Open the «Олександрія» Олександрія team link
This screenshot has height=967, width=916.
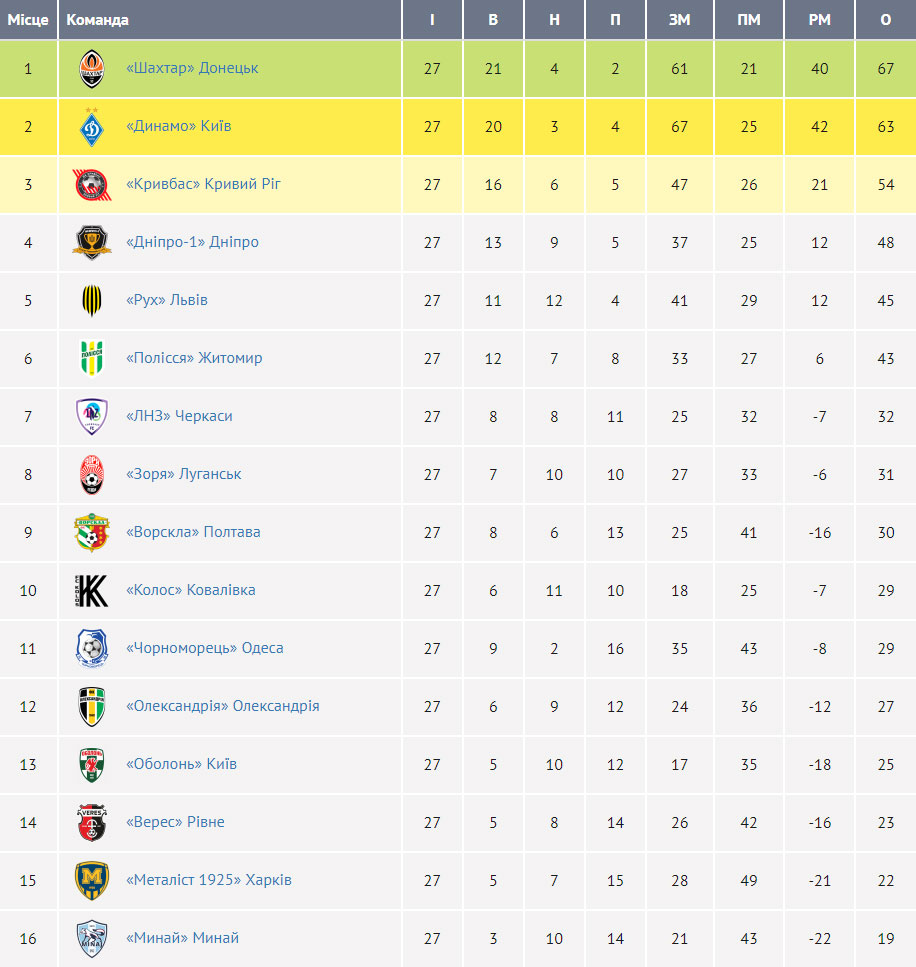click(x=223, y=706)
